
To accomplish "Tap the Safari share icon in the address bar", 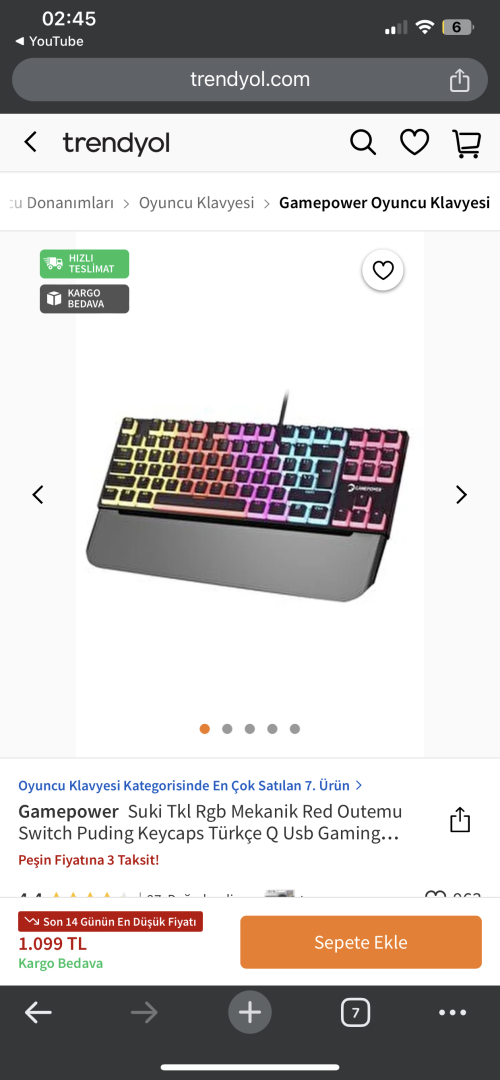I will point(459,80).
